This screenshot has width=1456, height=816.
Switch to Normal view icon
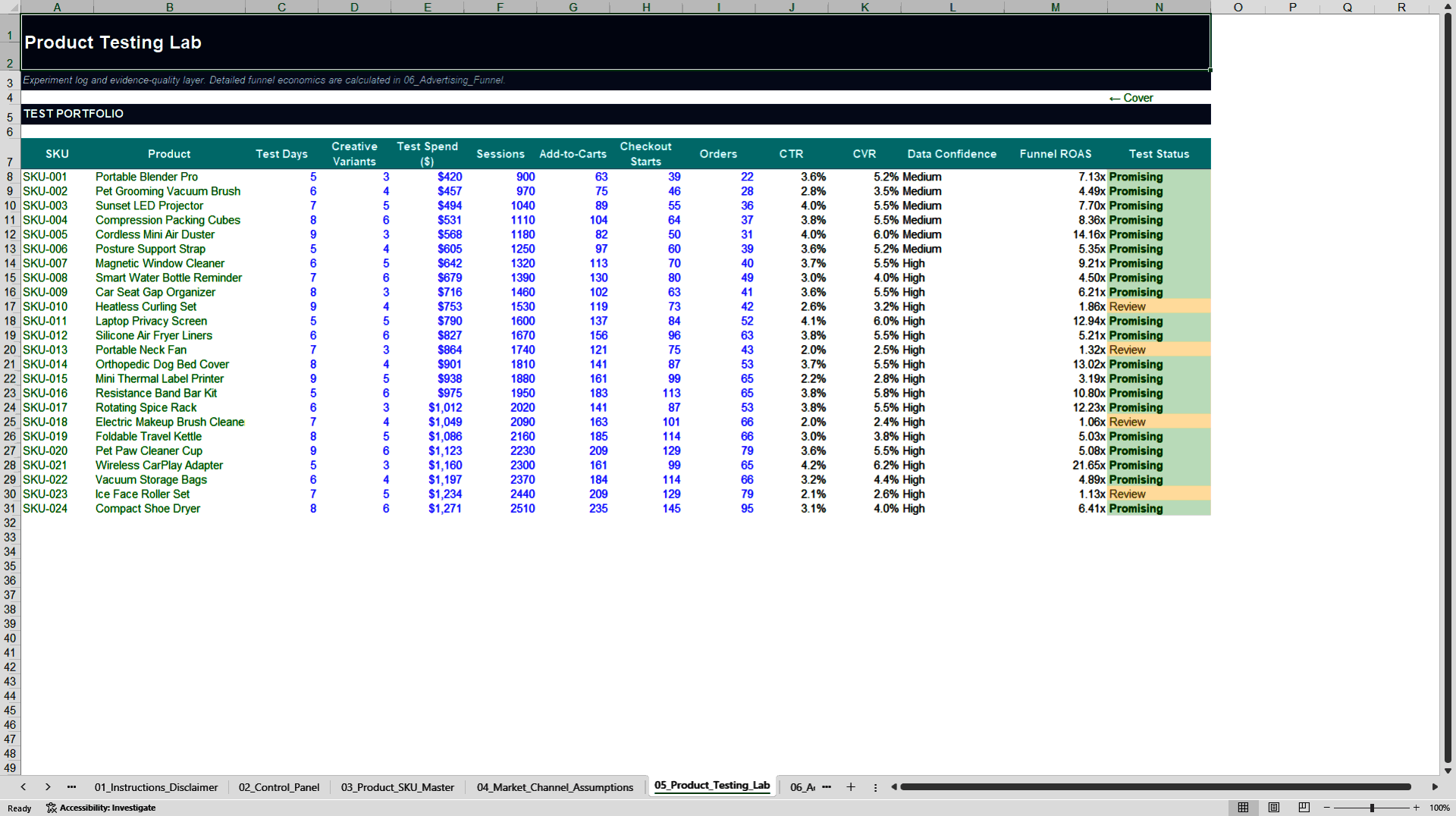1243,808
